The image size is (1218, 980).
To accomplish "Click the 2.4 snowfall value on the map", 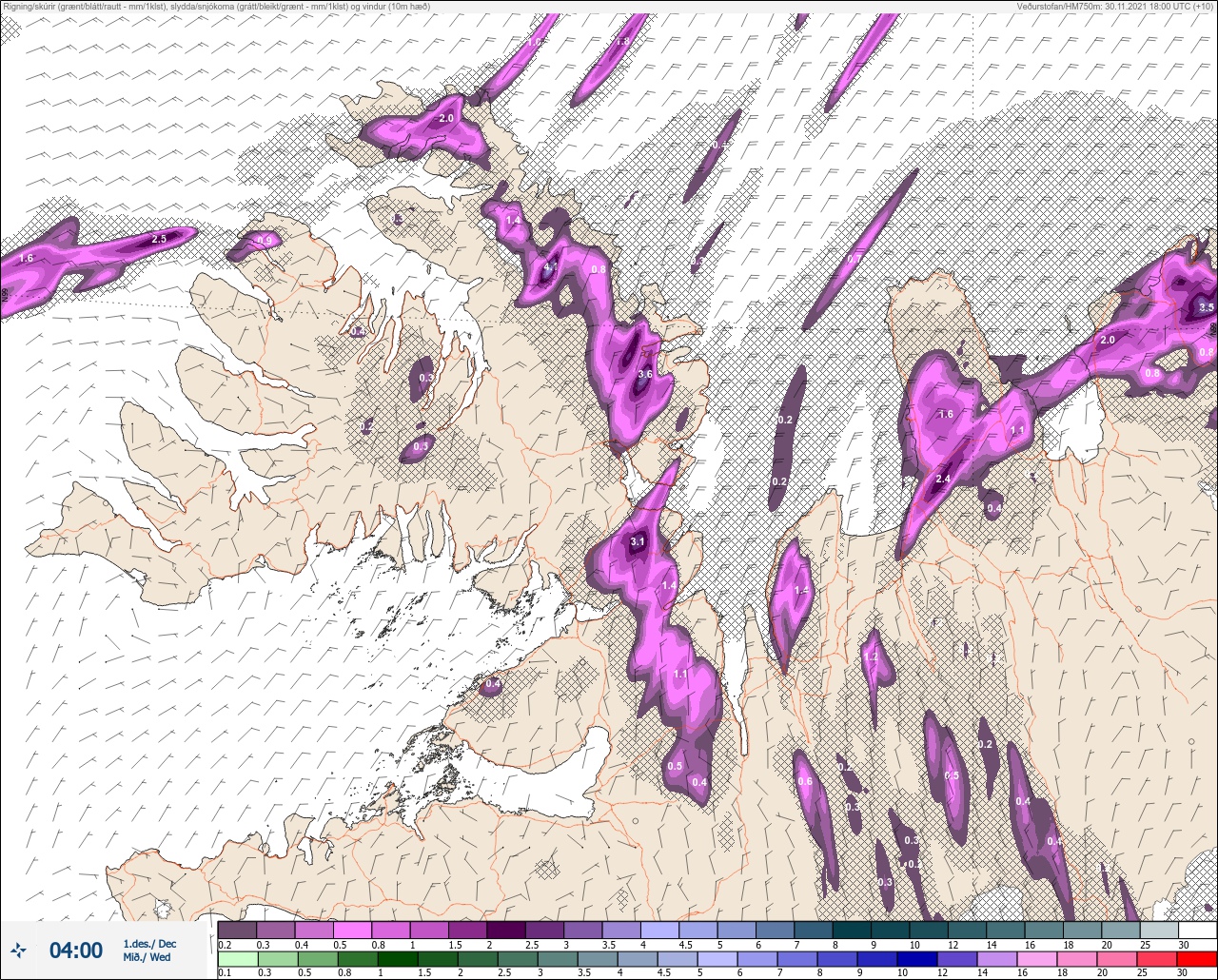I will (x=943, y=479).
